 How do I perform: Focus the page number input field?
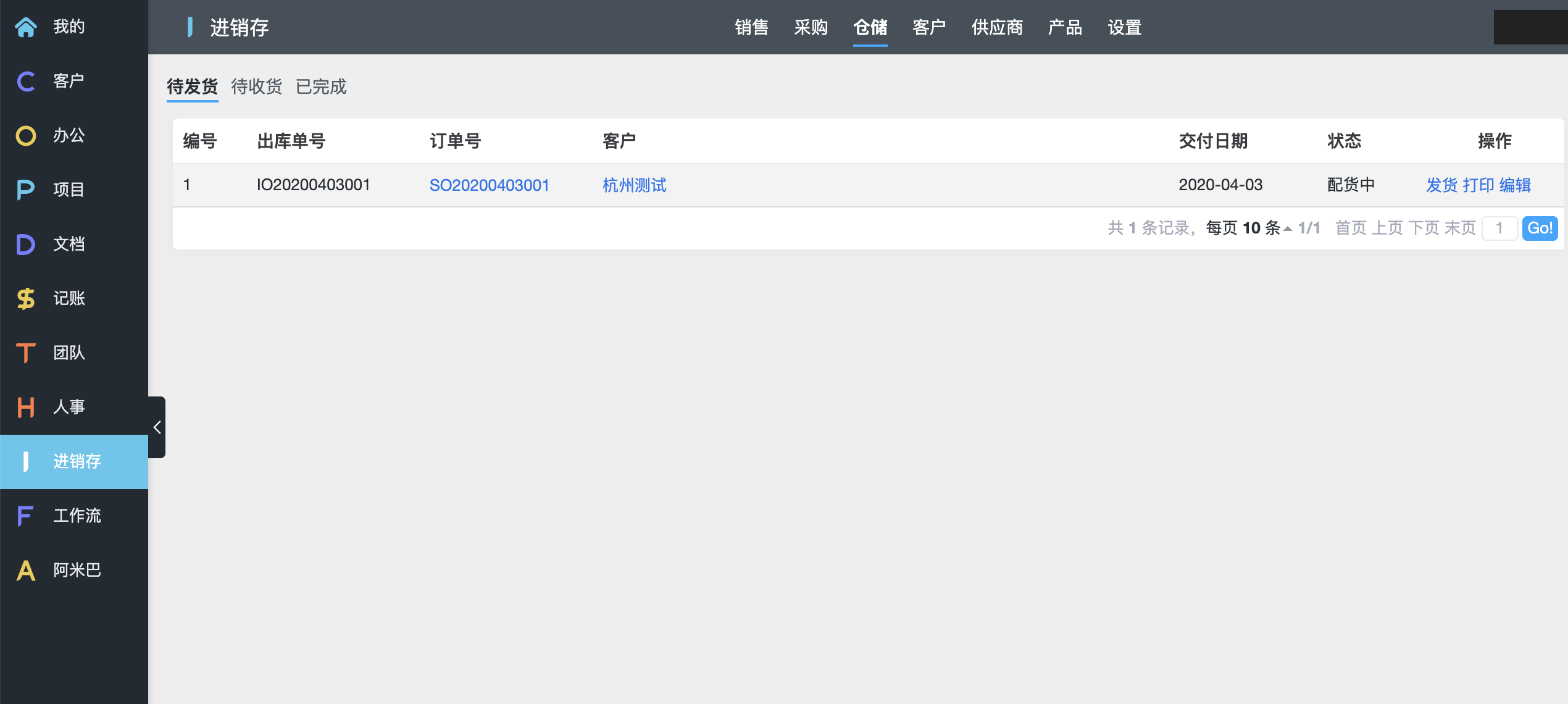click(1499, 228)
